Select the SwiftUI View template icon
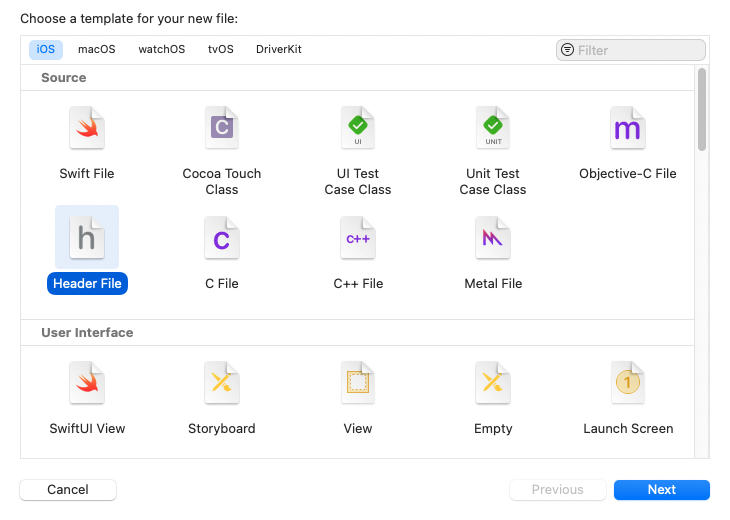The width and height of the screenshot is (730, 520). tap(87, 383)
